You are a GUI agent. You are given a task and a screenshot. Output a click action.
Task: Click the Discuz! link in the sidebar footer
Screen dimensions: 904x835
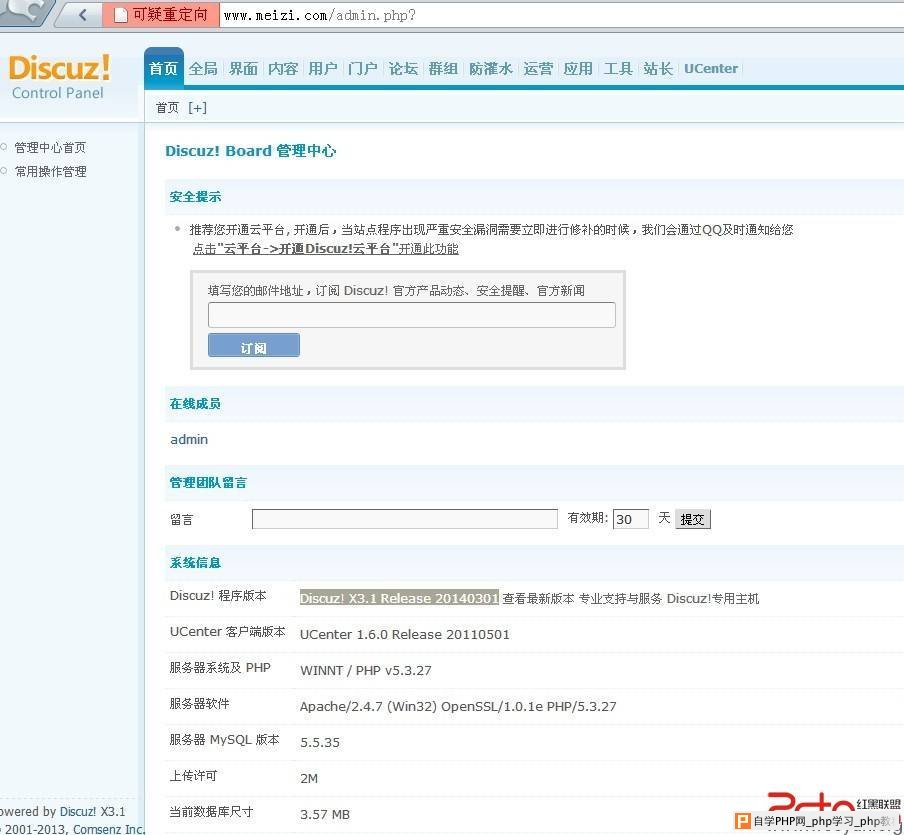click(78, 811)
